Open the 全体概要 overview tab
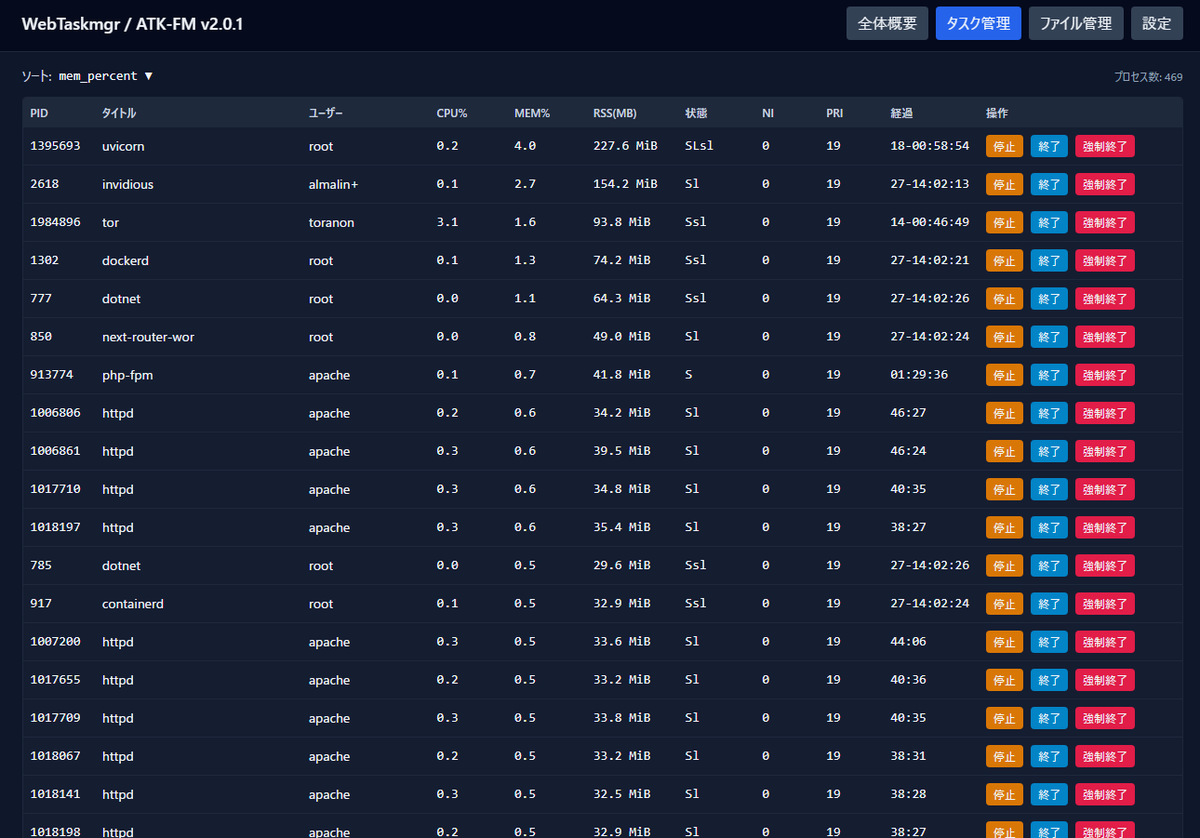Screen dimensions: 1200x838 pos(887,23)
